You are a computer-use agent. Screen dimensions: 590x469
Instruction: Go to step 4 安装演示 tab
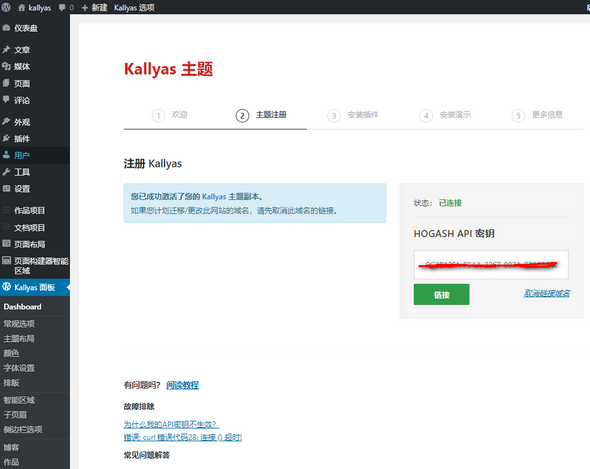[x=445, y=115]
